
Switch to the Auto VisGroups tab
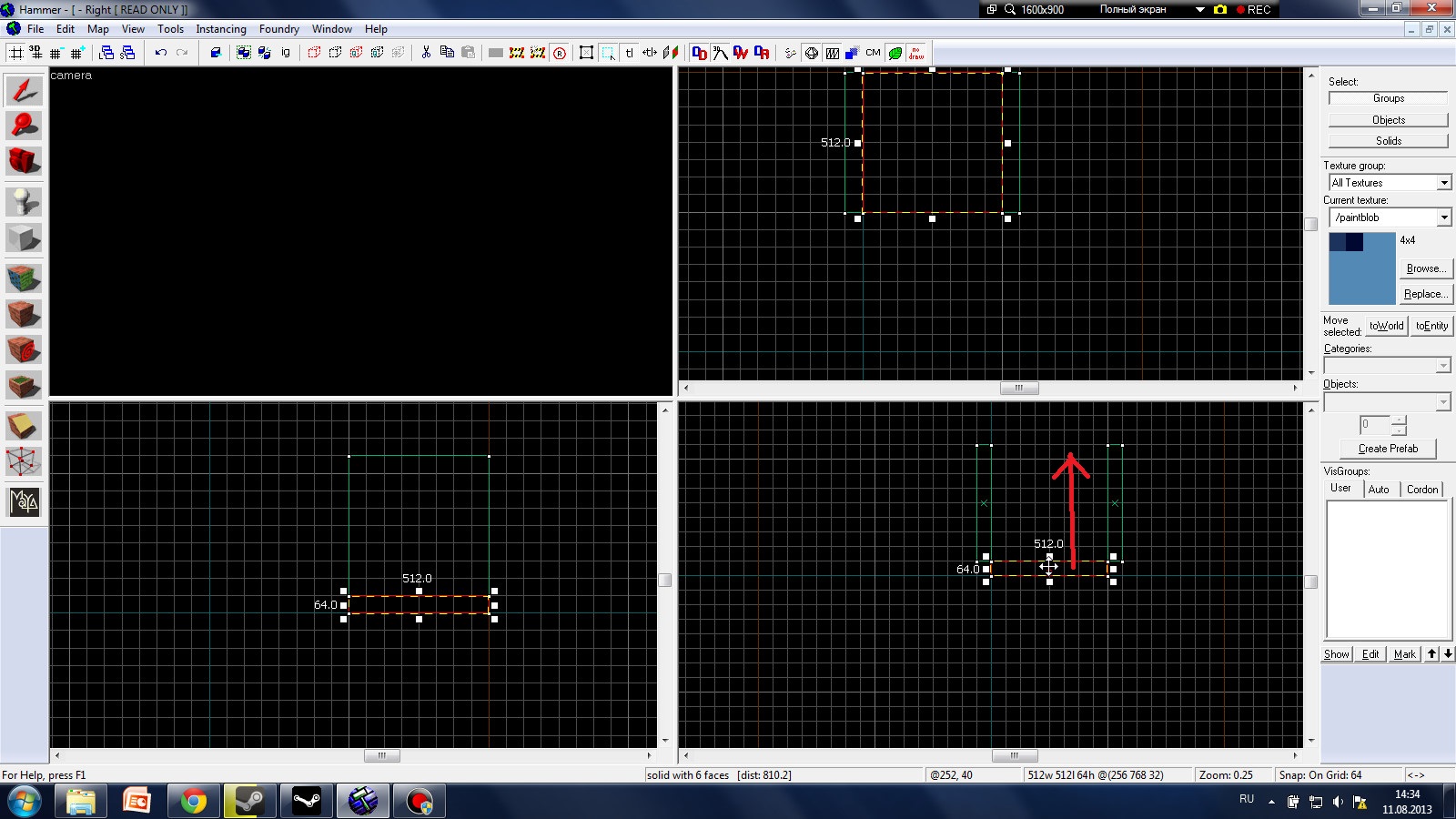point(1379,490)
